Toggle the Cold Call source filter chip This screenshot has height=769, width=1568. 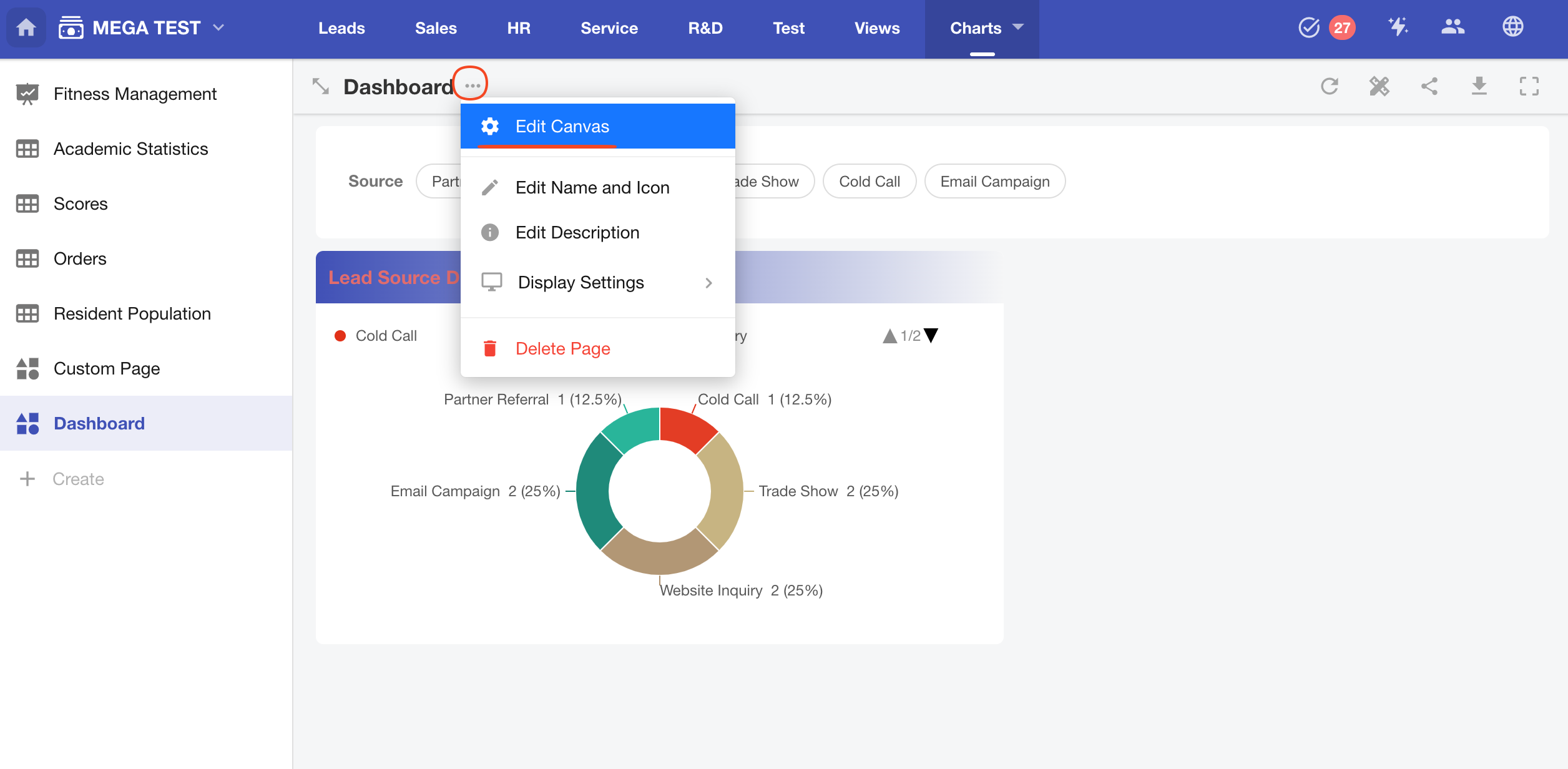click(869, 182)
